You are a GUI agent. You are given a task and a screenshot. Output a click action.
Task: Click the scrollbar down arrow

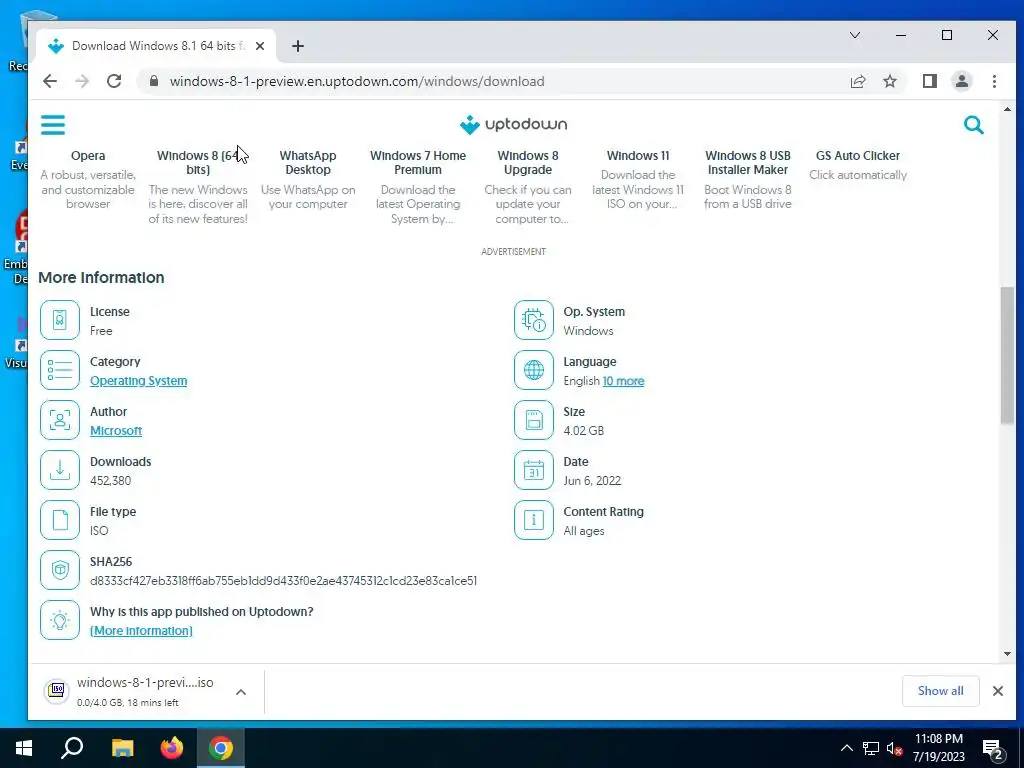click(x=1006, y=654)
